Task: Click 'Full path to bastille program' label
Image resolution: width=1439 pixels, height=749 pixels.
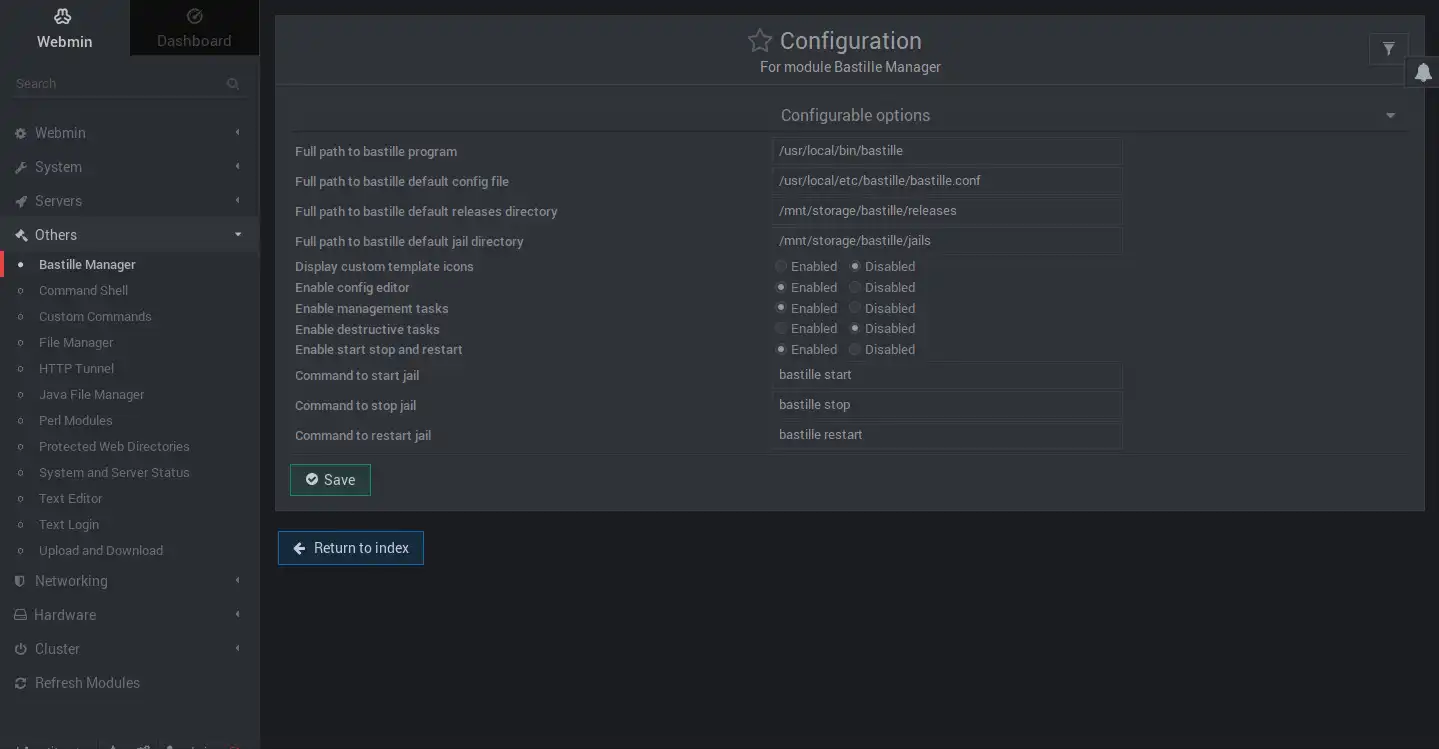Action: (376, 152)
